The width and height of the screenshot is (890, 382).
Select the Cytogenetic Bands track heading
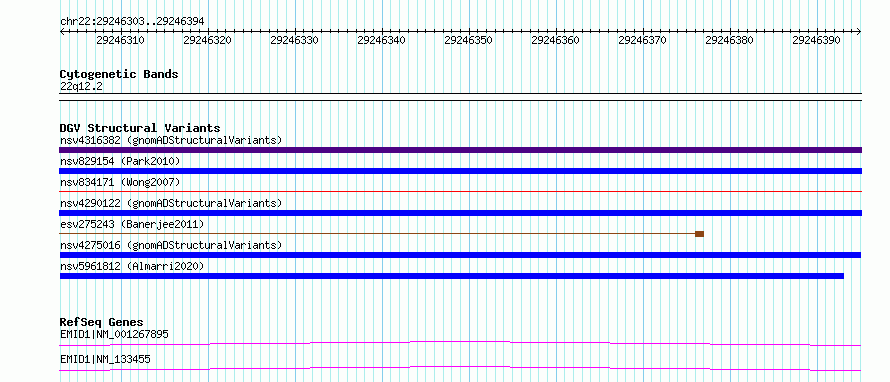pos(119,74)
